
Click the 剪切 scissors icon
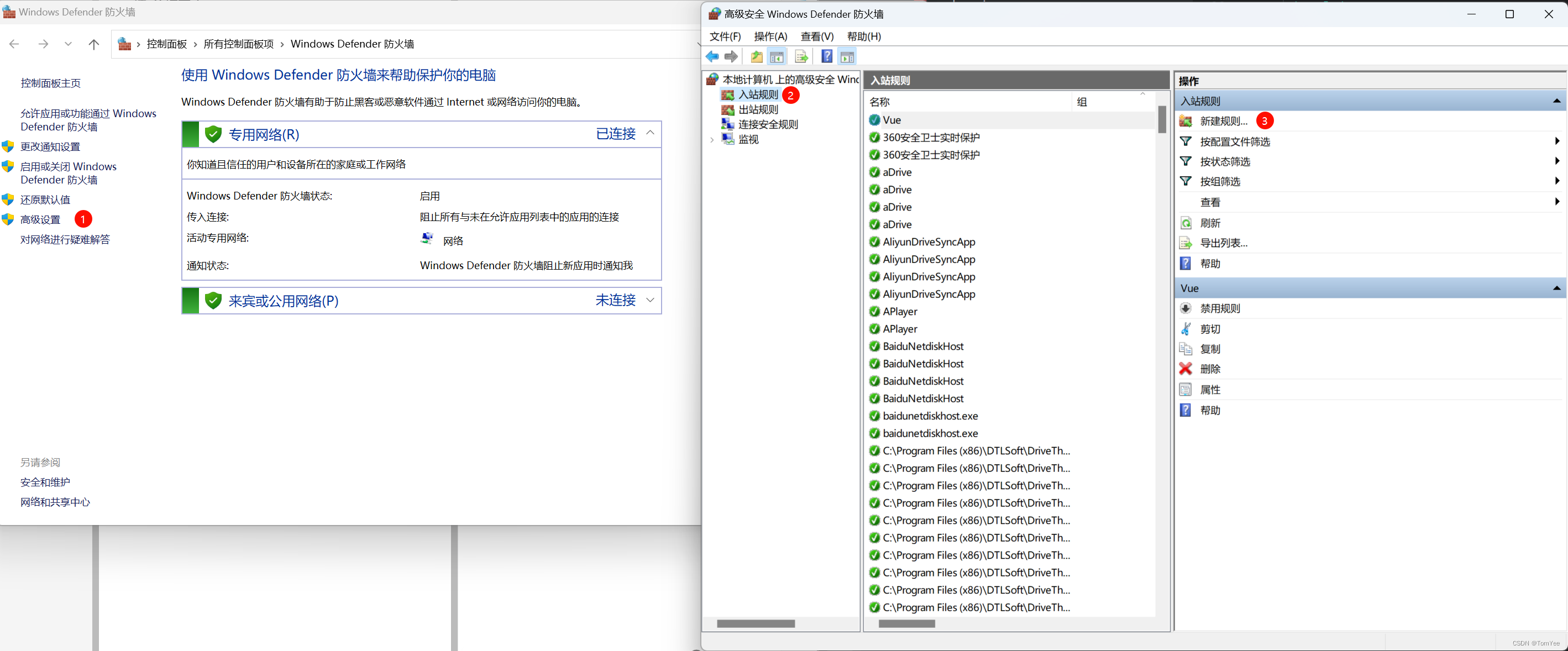click(1186, 329)
